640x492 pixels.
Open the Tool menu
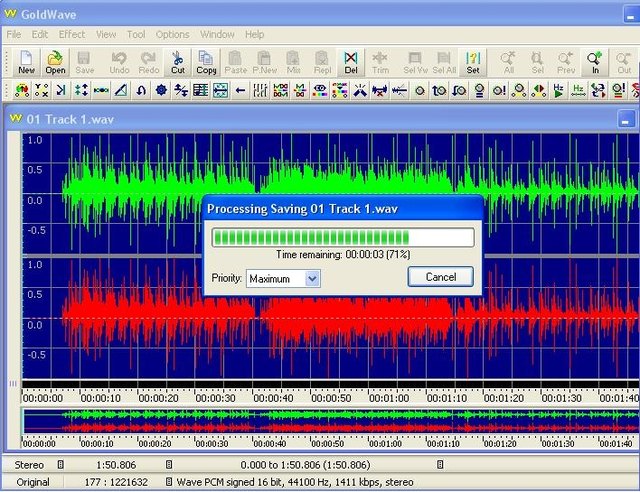click(136, 35)
